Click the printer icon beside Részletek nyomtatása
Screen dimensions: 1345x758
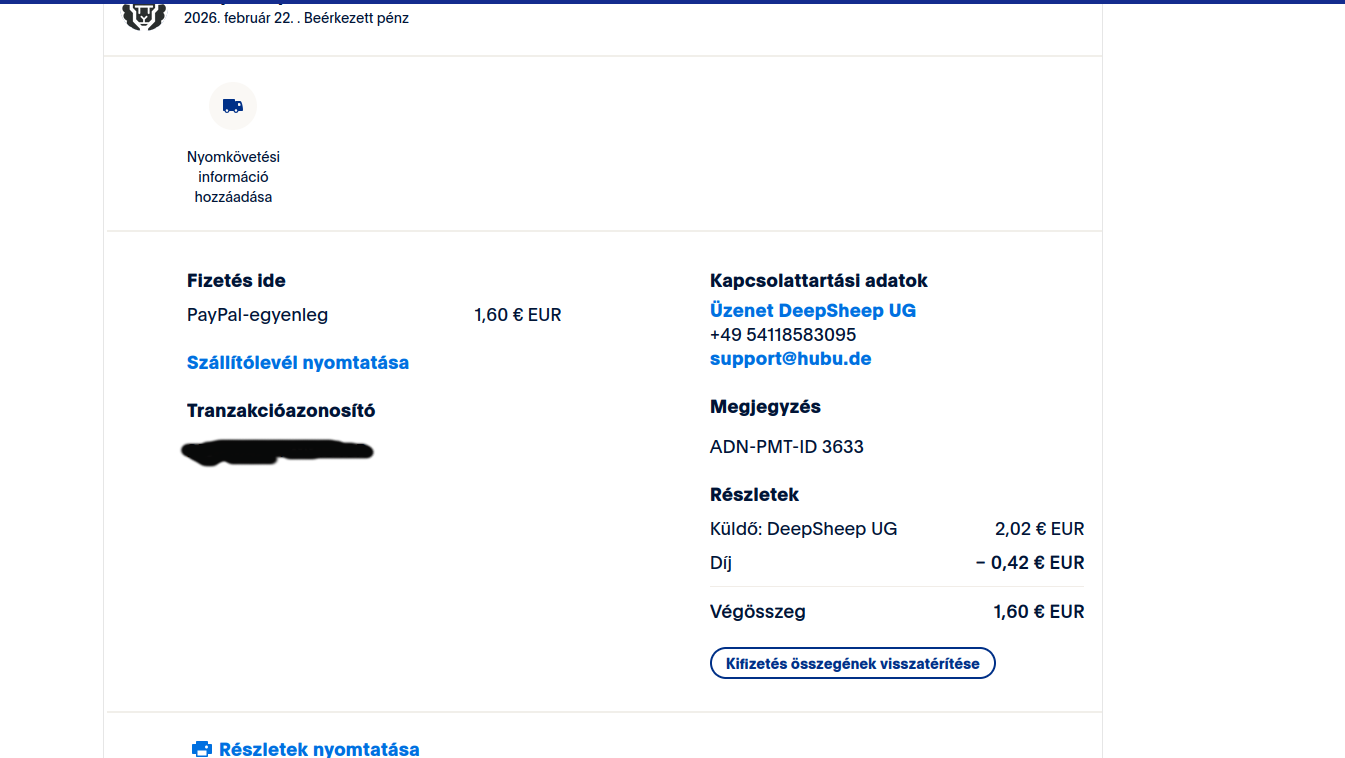[201, 749]
